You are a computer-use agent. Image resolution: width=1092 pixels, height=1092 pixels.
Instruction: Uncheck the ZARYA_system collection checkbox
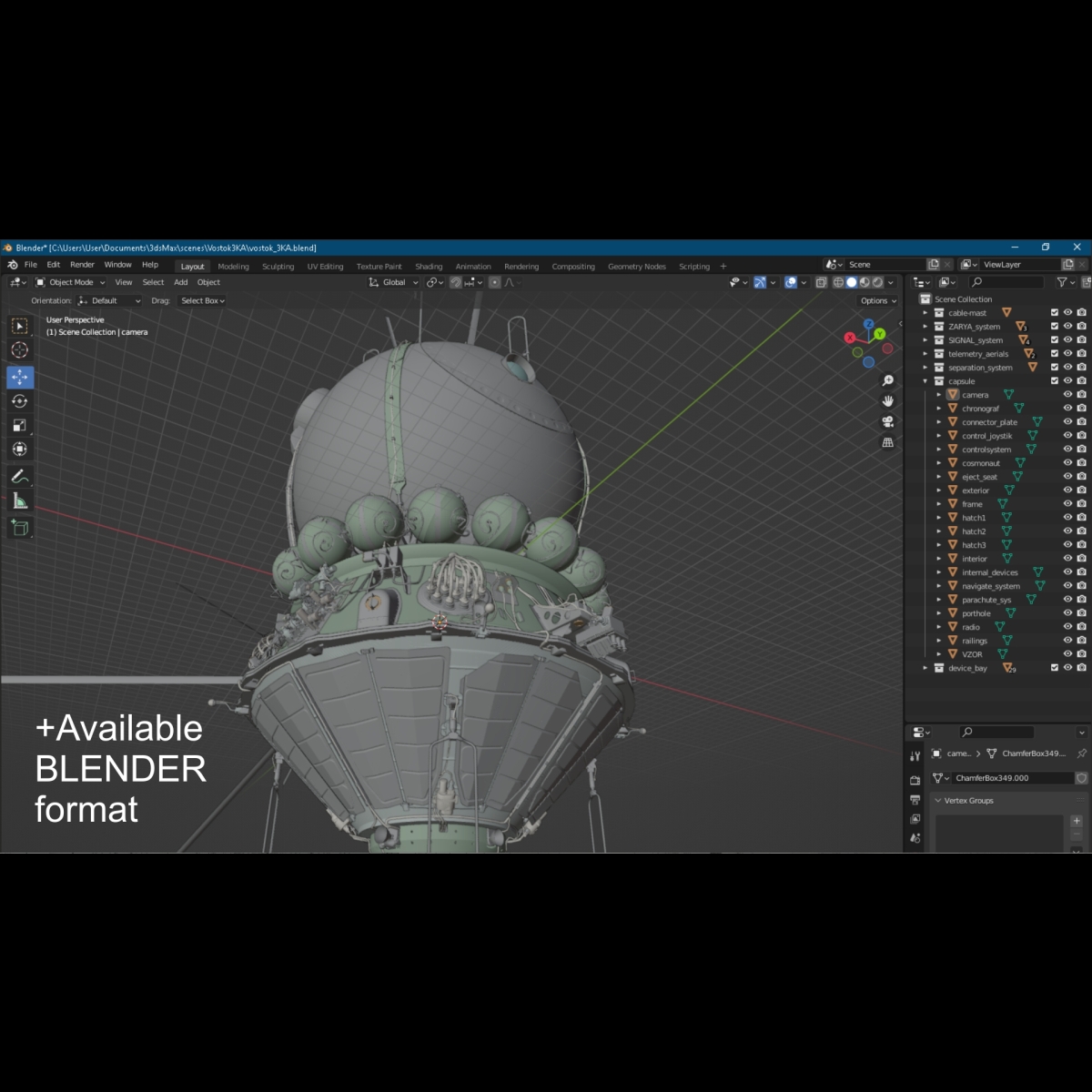[1055, 327]
